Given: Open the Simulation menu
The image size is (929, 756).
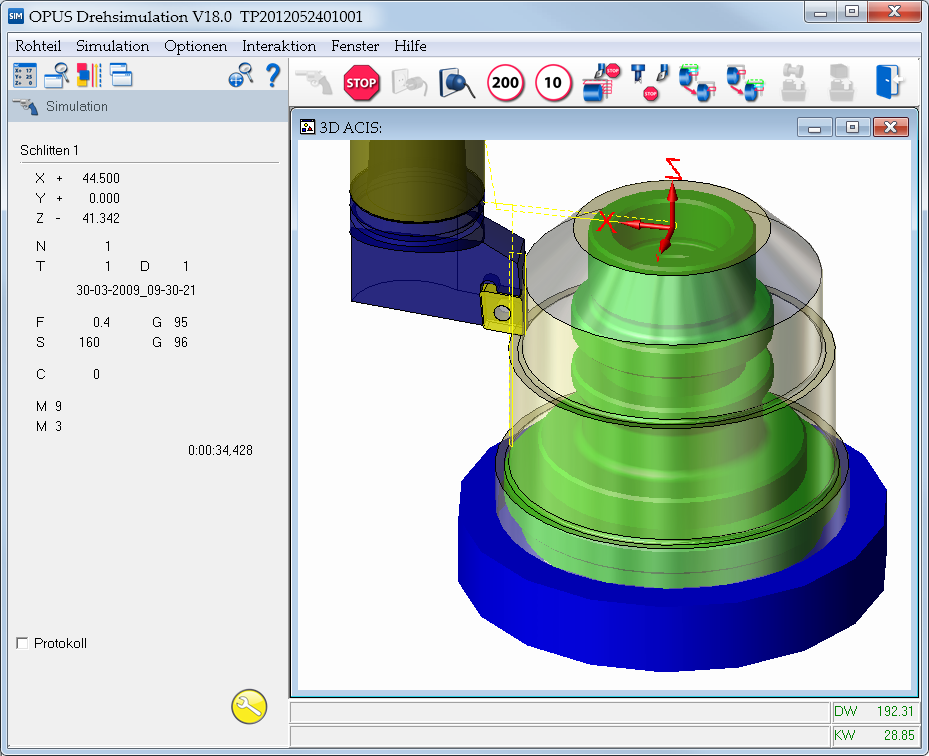Looking at the screenshot, I should tap(113, 46).
